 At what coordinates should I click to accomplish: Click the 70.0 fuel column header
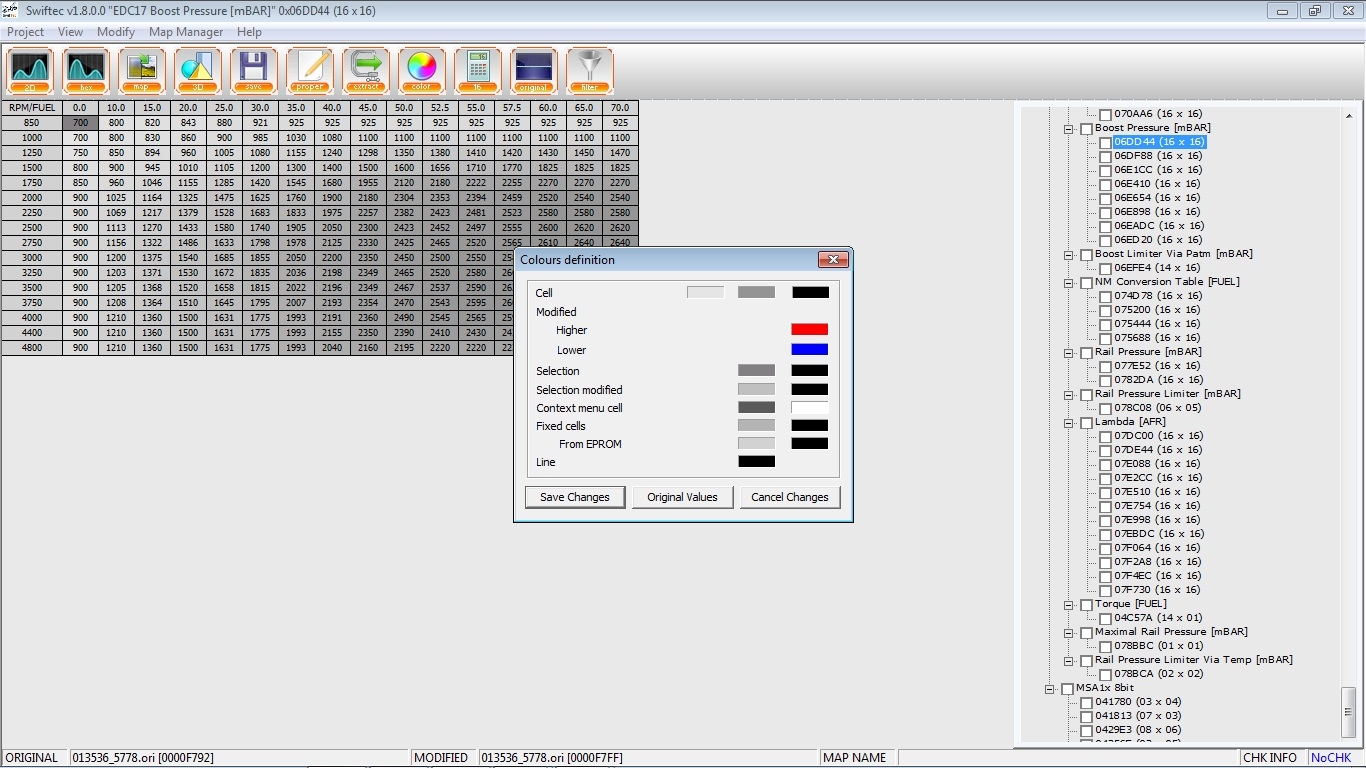point(620,108)
